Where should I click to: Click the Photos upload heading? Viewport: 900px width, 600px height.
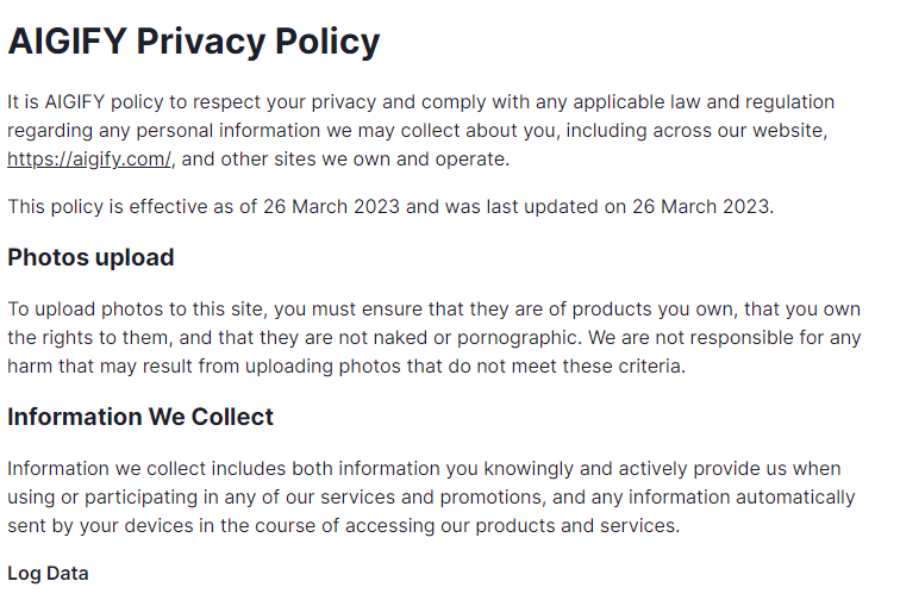[x=91, y=257]
